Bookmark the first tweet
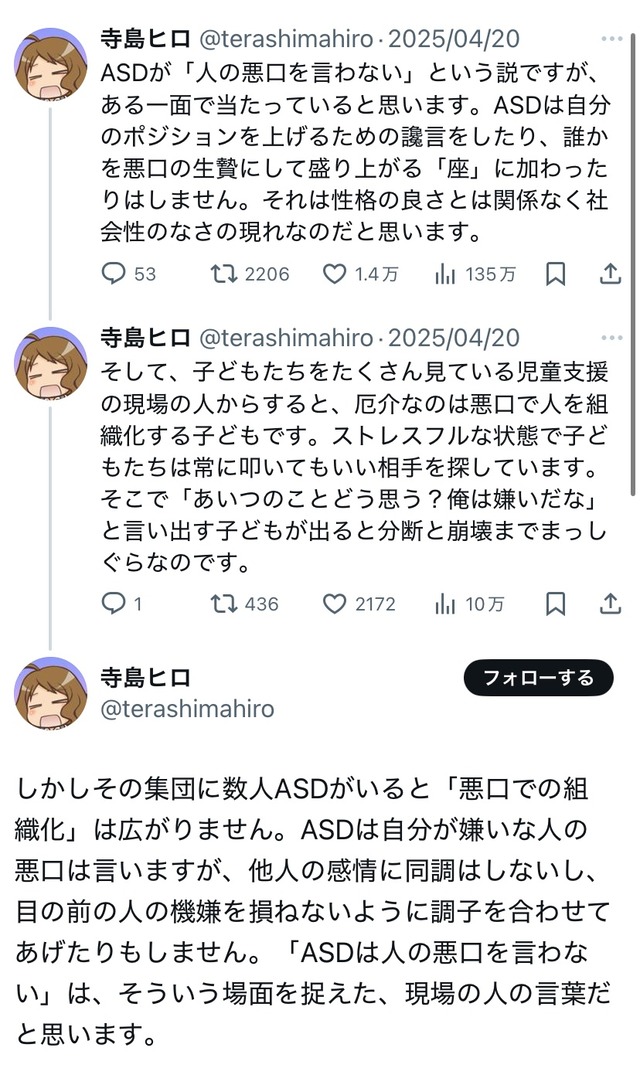 click(x=556, y=273)
